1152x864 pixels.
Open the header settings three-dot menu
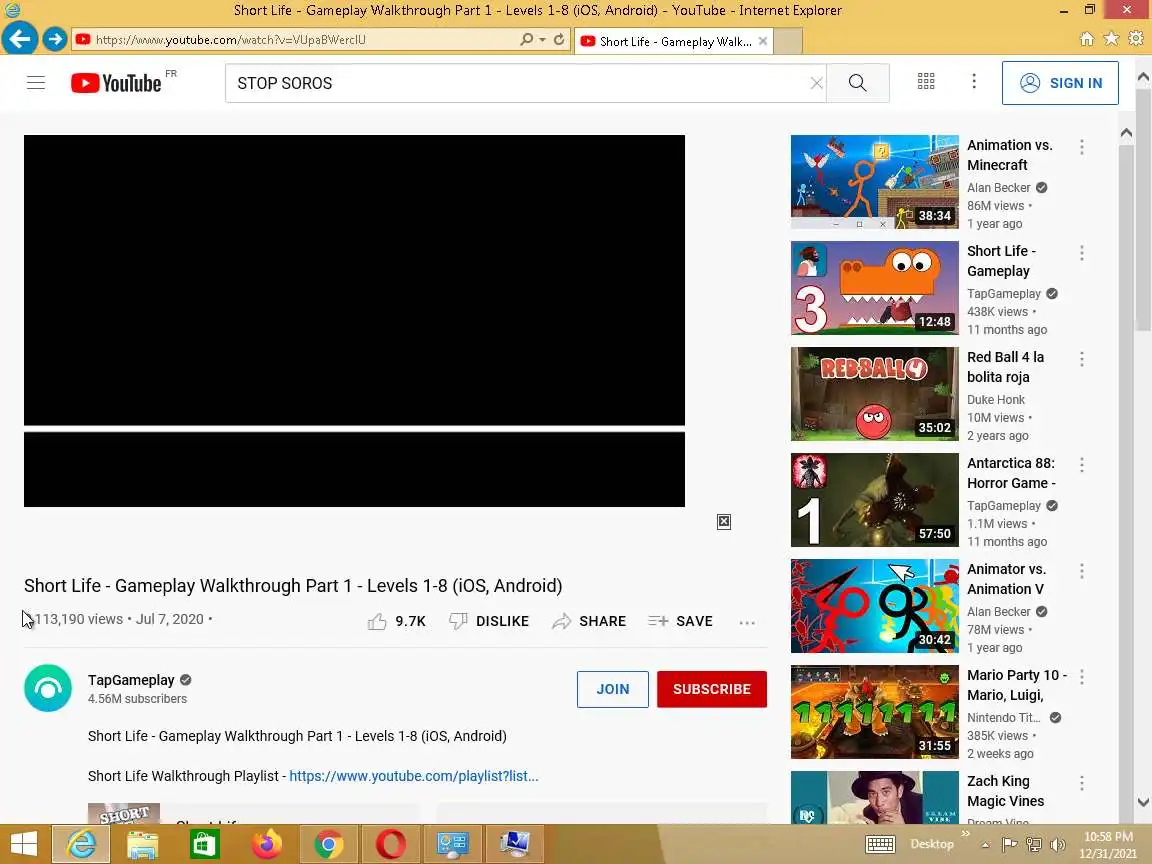[973, 82]
